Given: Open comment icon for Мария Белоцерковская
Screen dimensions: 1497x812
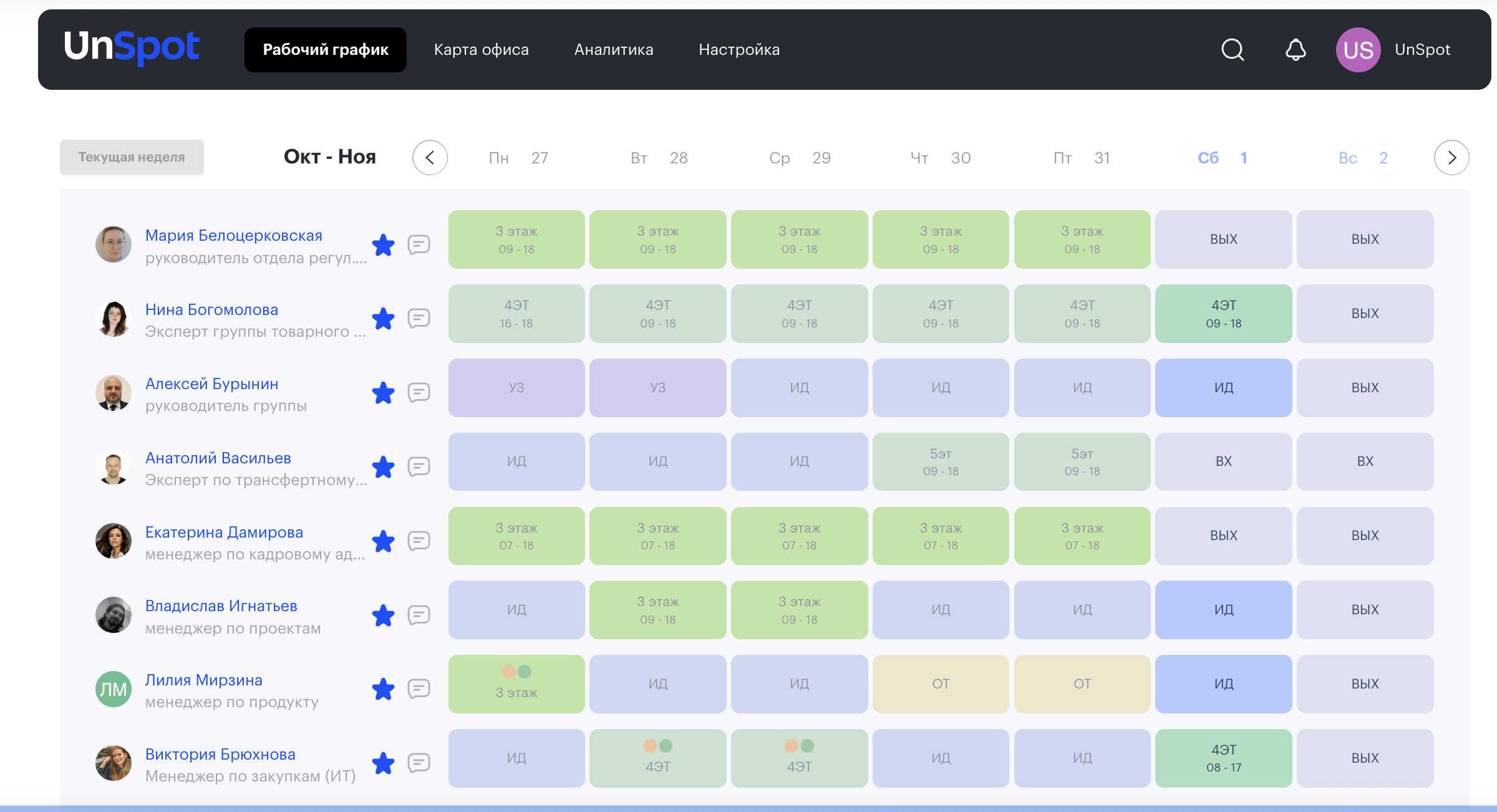Looking at the screenshot, I should pyautogui.click(x=419, y=244).
